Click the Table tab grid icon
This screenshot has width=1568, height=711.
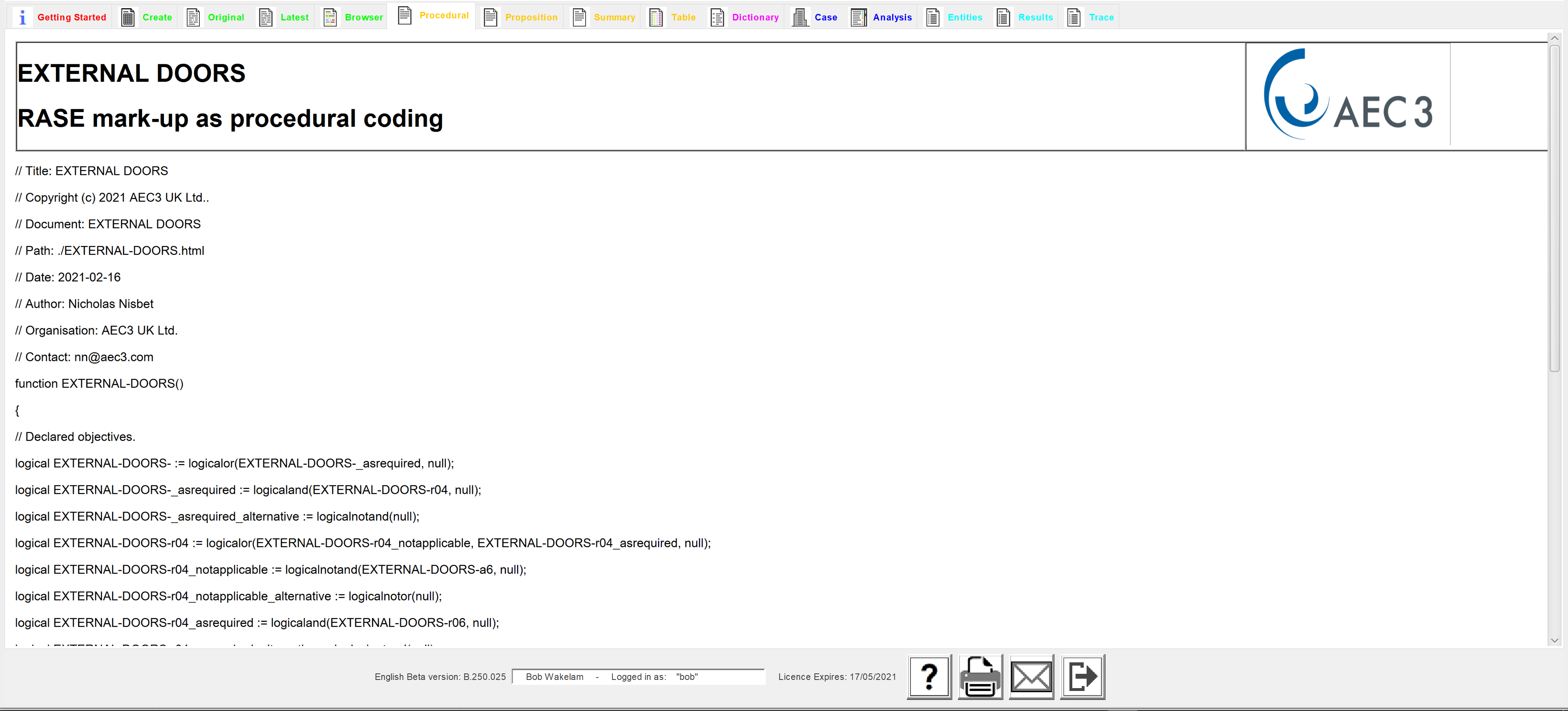point(656,17)
